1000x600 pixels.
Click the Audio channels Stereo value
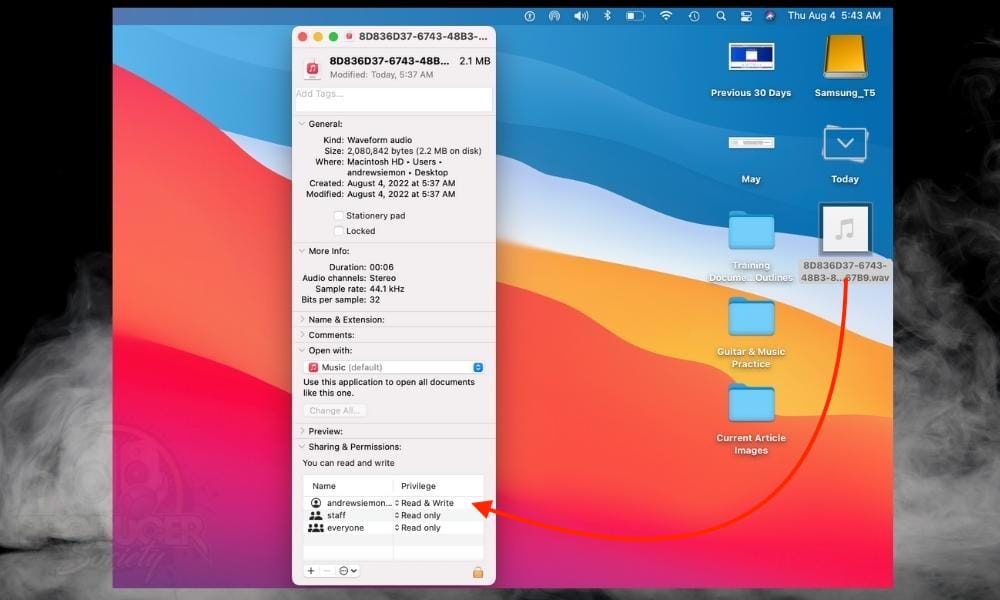(383, 278)
